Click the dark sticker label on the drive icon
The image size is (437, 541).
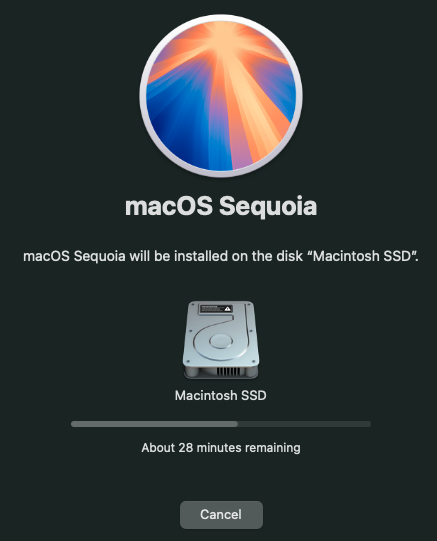click(216, 309)
